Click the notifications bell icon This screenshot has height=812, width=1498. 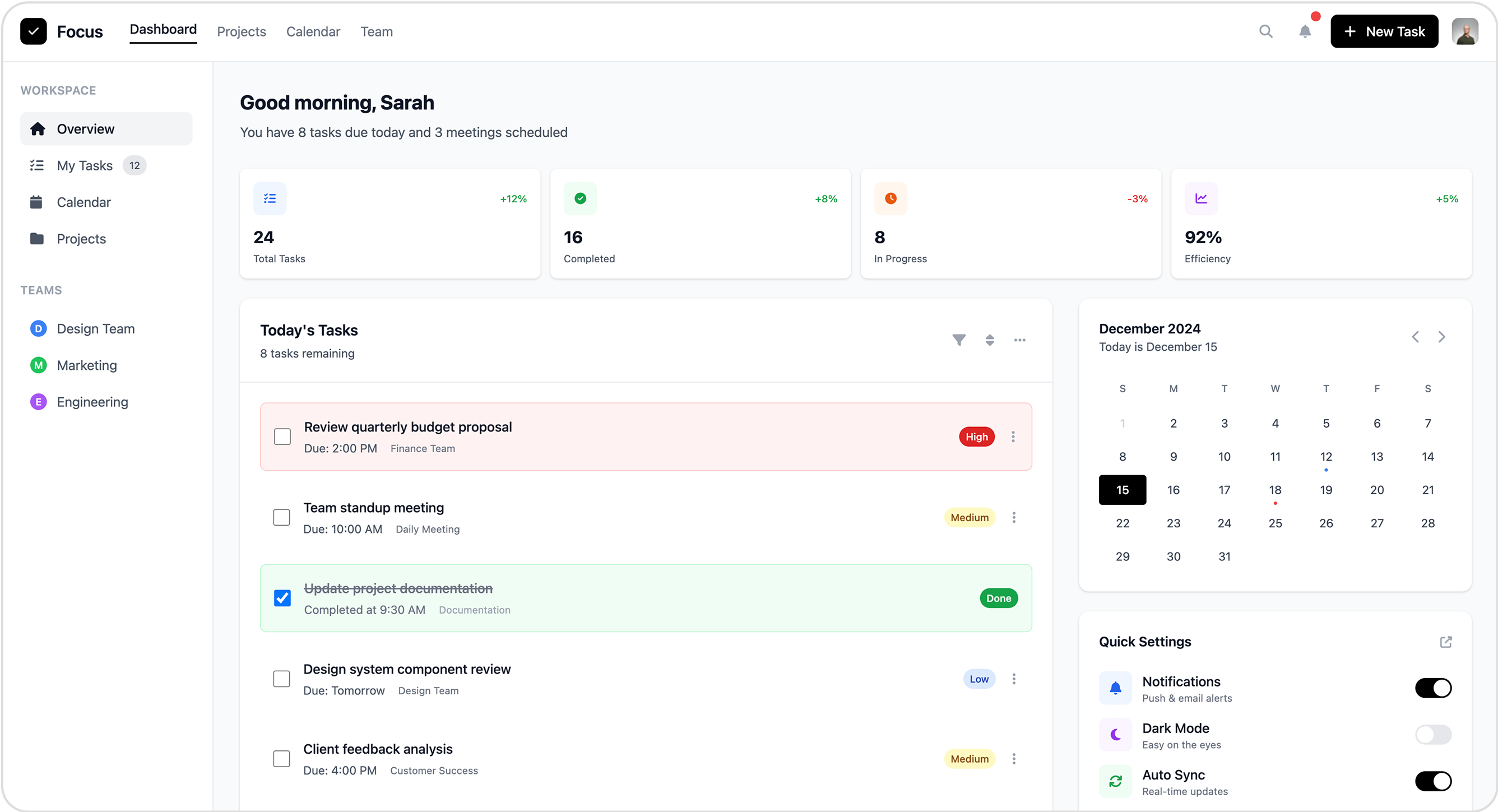pyautogui.click(x=1304, y=31)
